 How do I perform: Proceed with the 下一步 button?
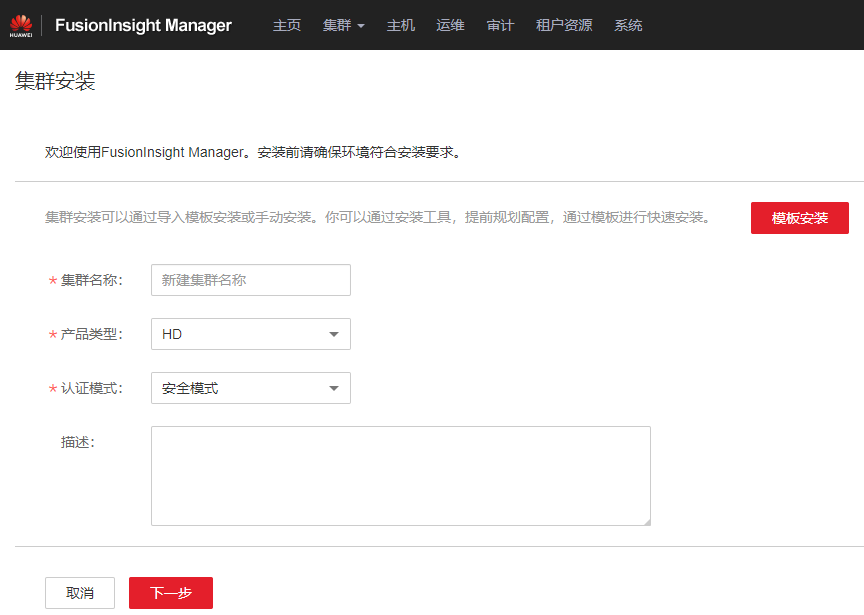171,593
